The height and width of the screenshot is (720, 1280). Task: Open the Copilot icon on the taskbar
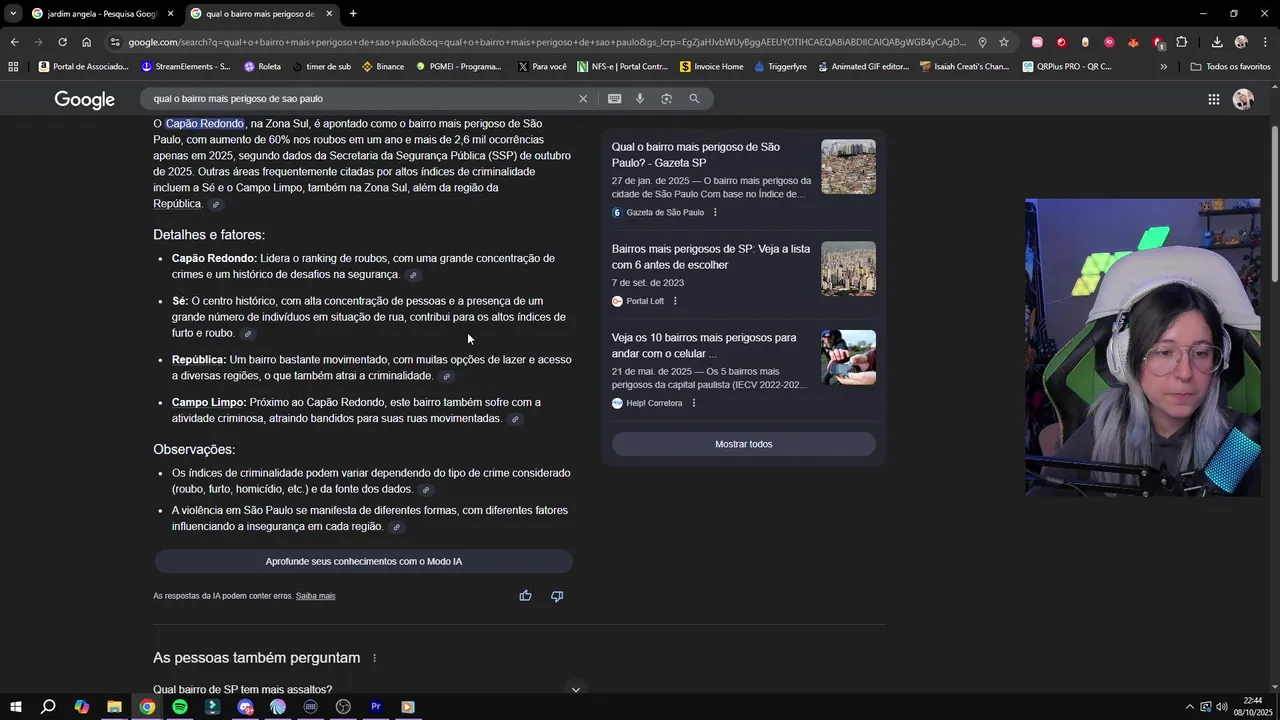pos(81,707)
